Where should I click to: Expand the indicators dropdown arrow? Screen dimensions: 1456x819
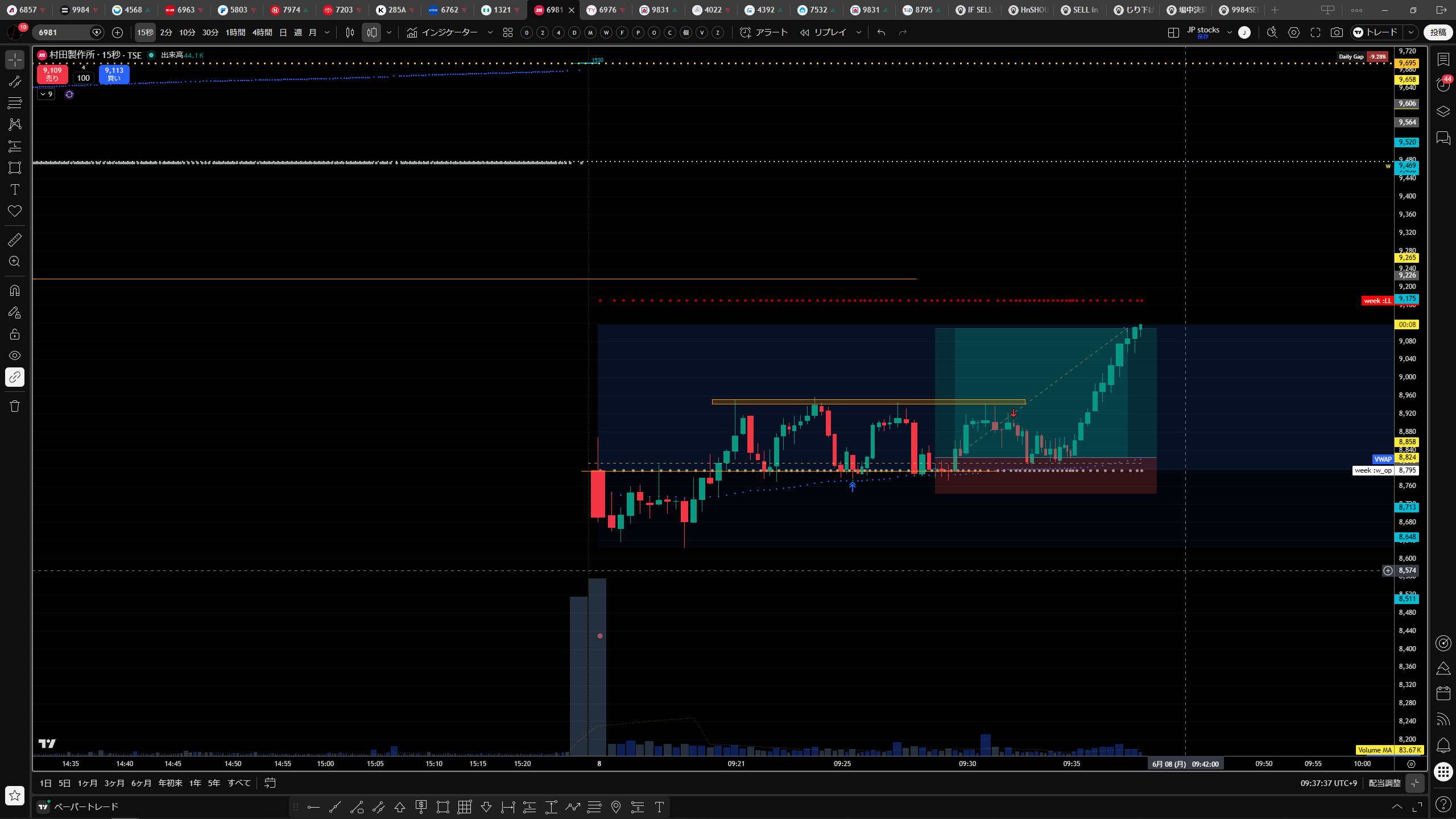click(x=490, y=32)
